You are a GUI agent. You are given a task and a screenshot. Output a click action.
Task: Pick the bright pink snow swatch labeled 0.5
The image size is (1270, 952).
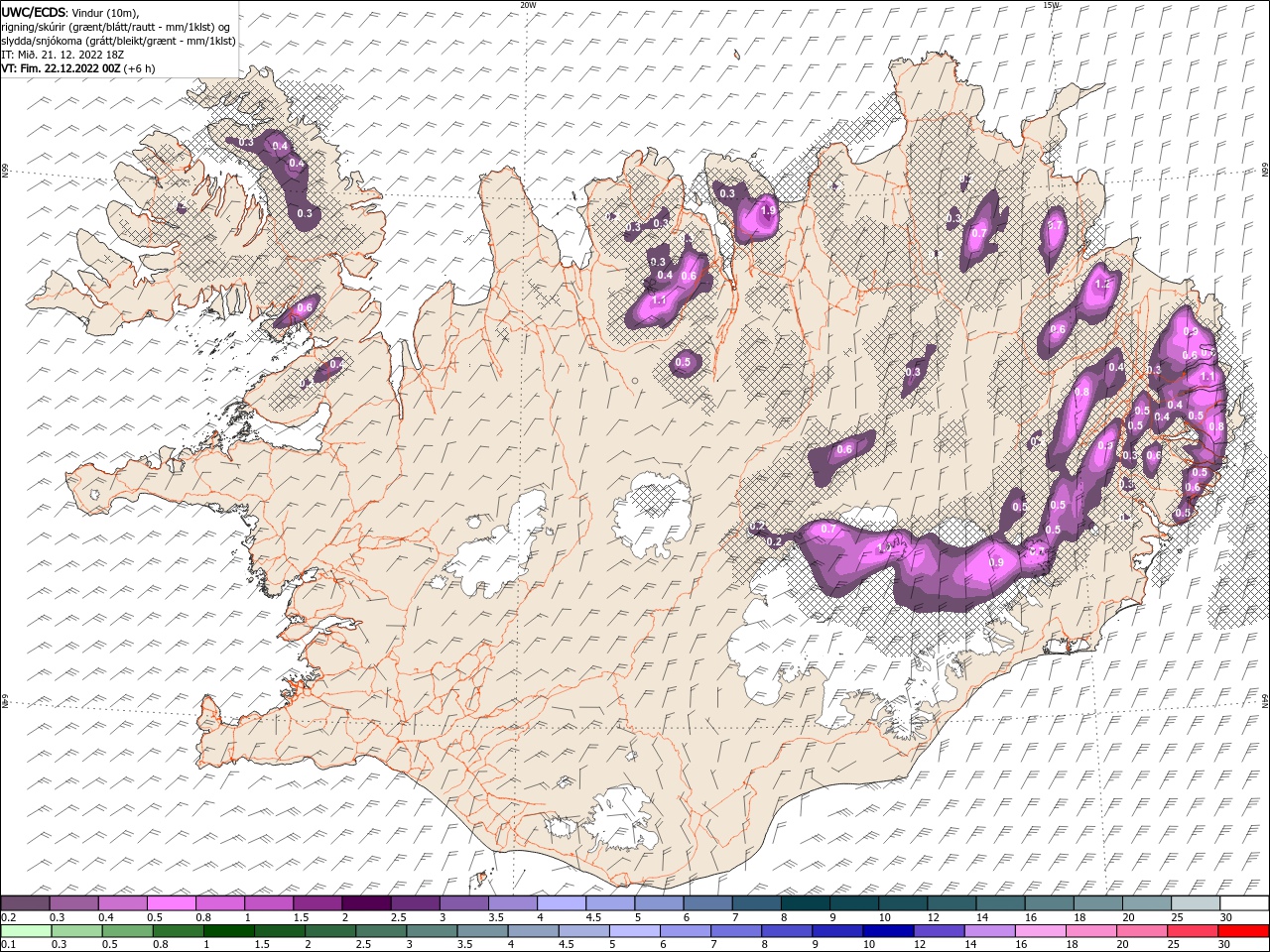[x=171, y=903]
